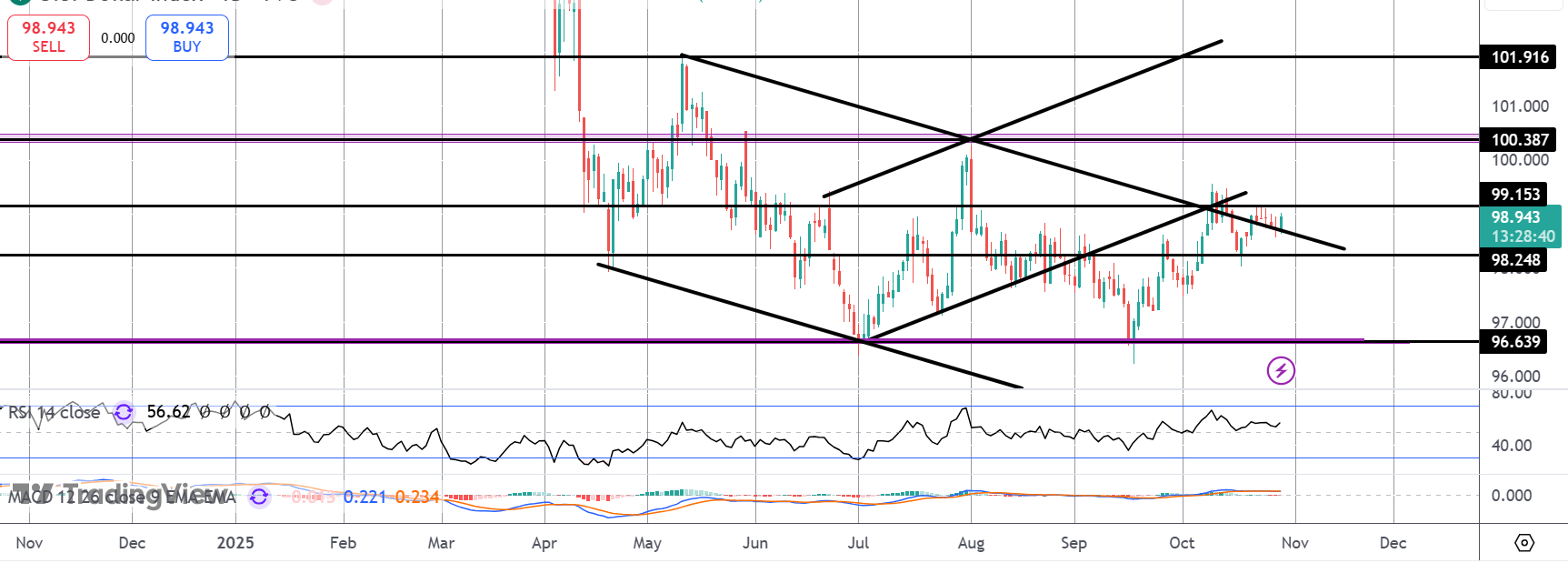The image size is (1568, 563).
Task: Click the MACD indicator's purple refresh icon
Action: 259,497
